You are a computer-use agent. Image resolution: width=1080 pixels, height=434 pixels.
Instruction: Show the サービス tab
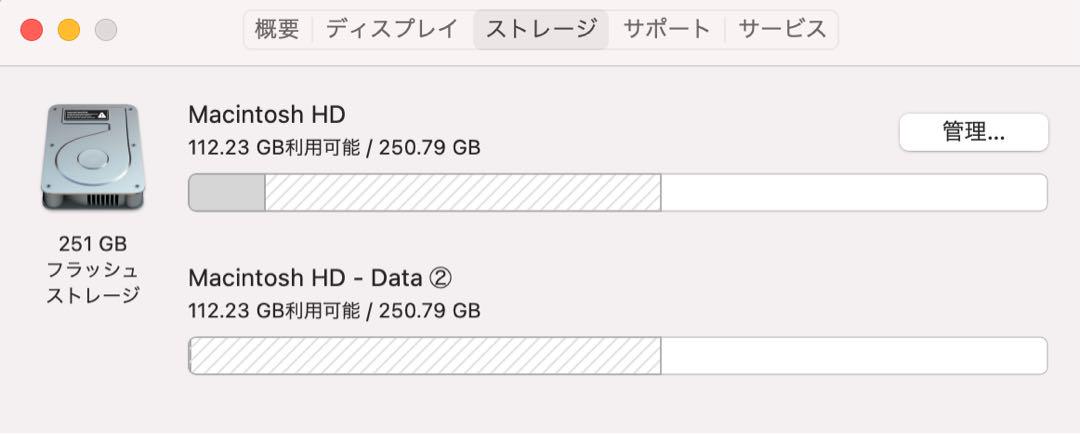pos(782,30)
